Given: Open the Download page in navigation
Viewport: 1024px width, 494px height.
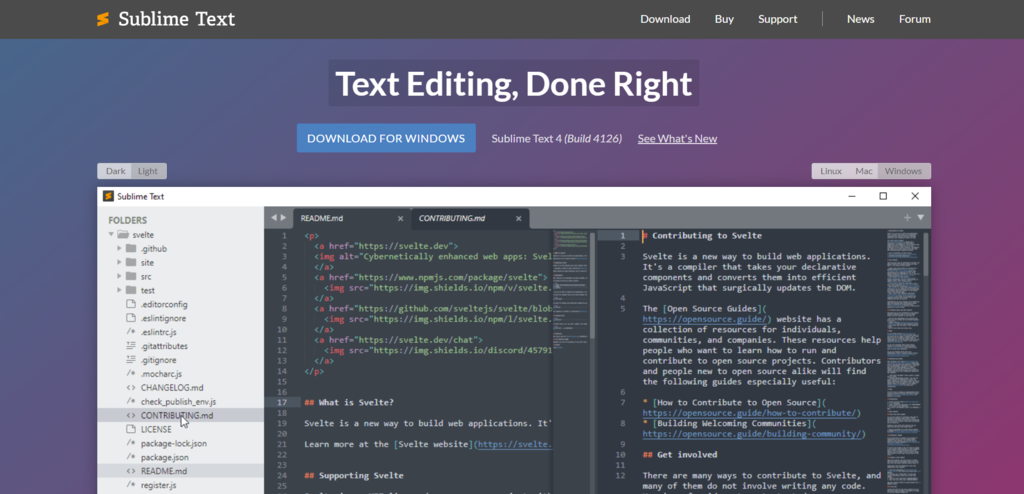Looking at the screenshot, I should [665, 19].
